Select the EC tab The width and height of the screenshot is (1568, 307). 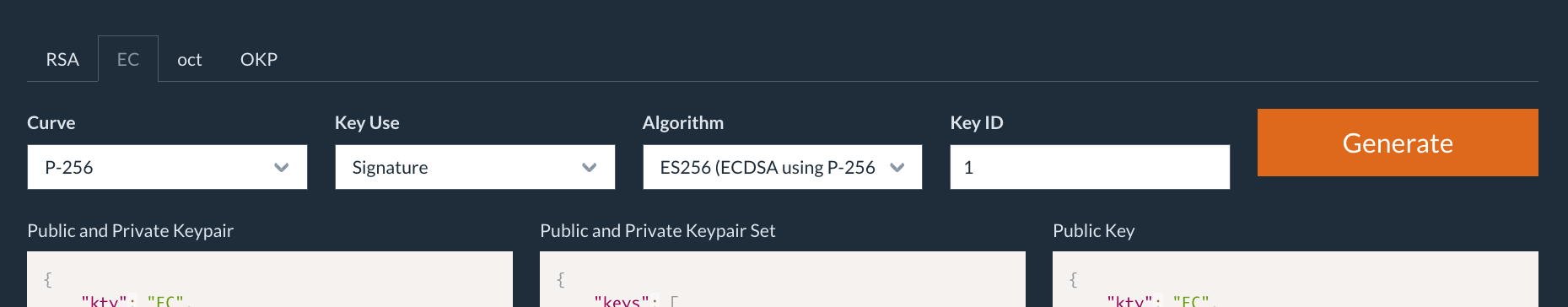tap(128, 59)
